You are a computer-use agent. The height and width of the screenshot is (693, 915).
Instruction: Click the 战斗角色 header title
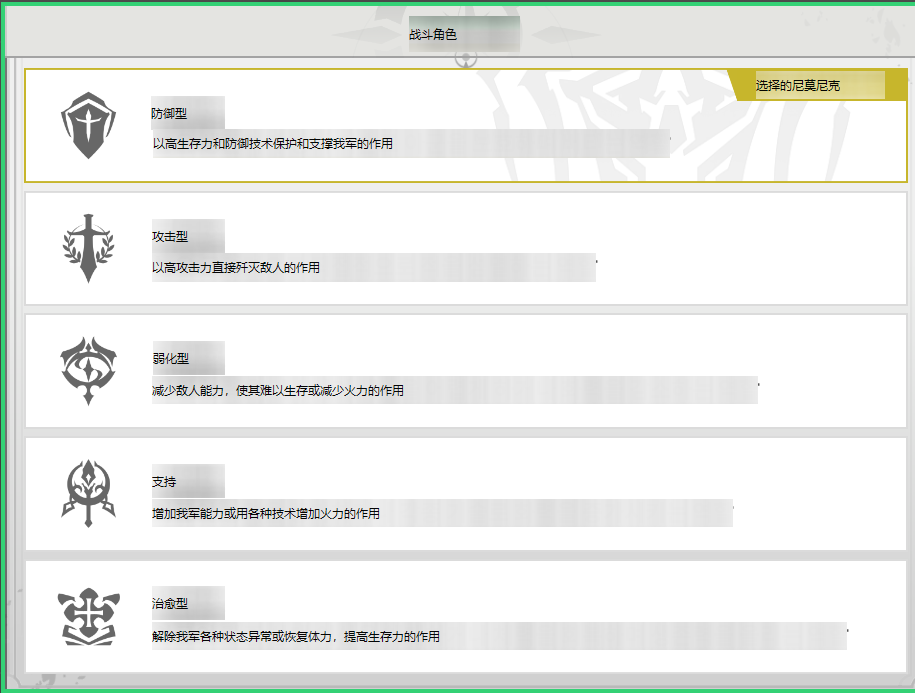click(x=433, y=35)
